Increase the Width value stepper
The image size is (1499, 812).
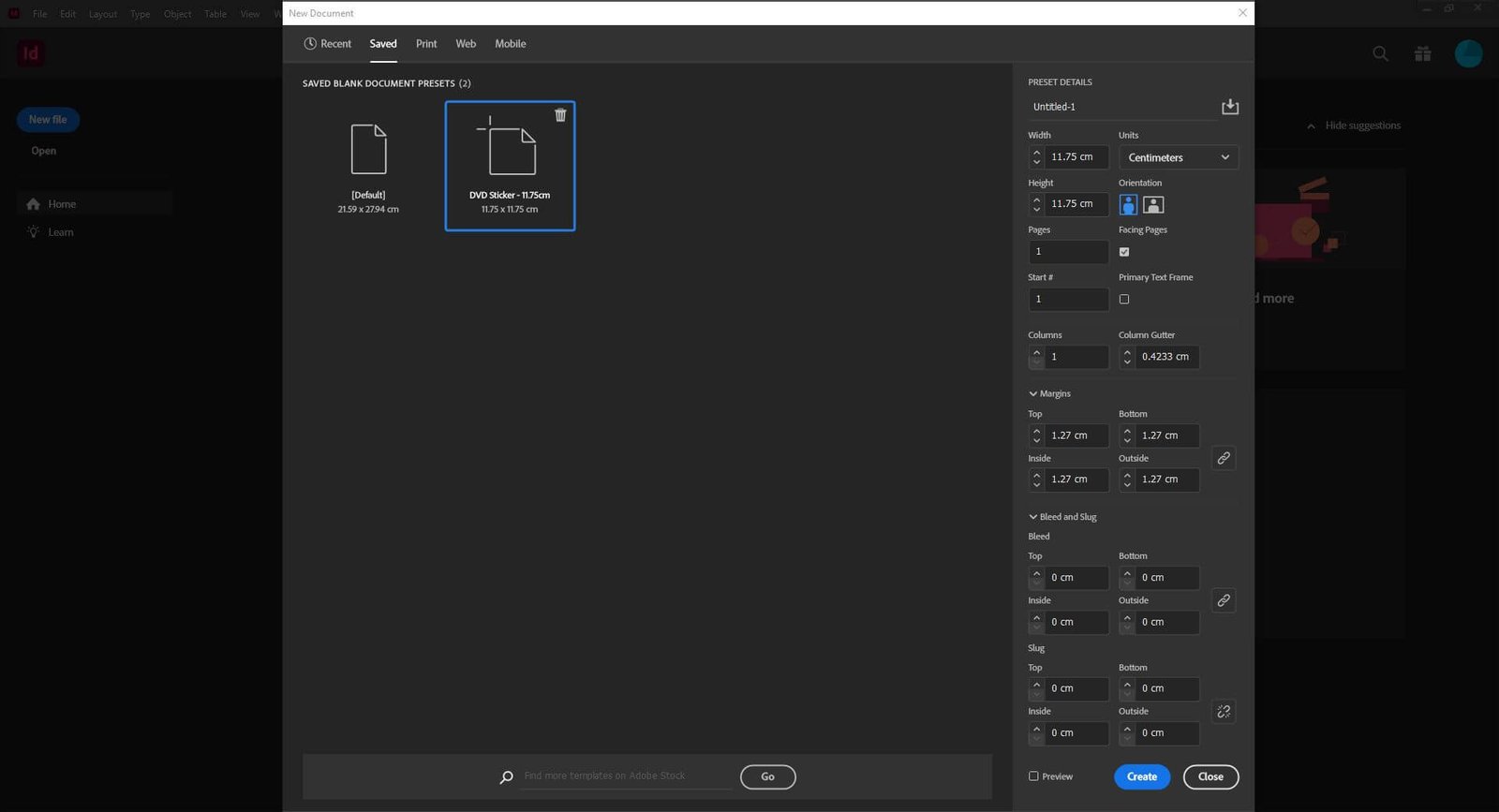tap(1036, 152)
